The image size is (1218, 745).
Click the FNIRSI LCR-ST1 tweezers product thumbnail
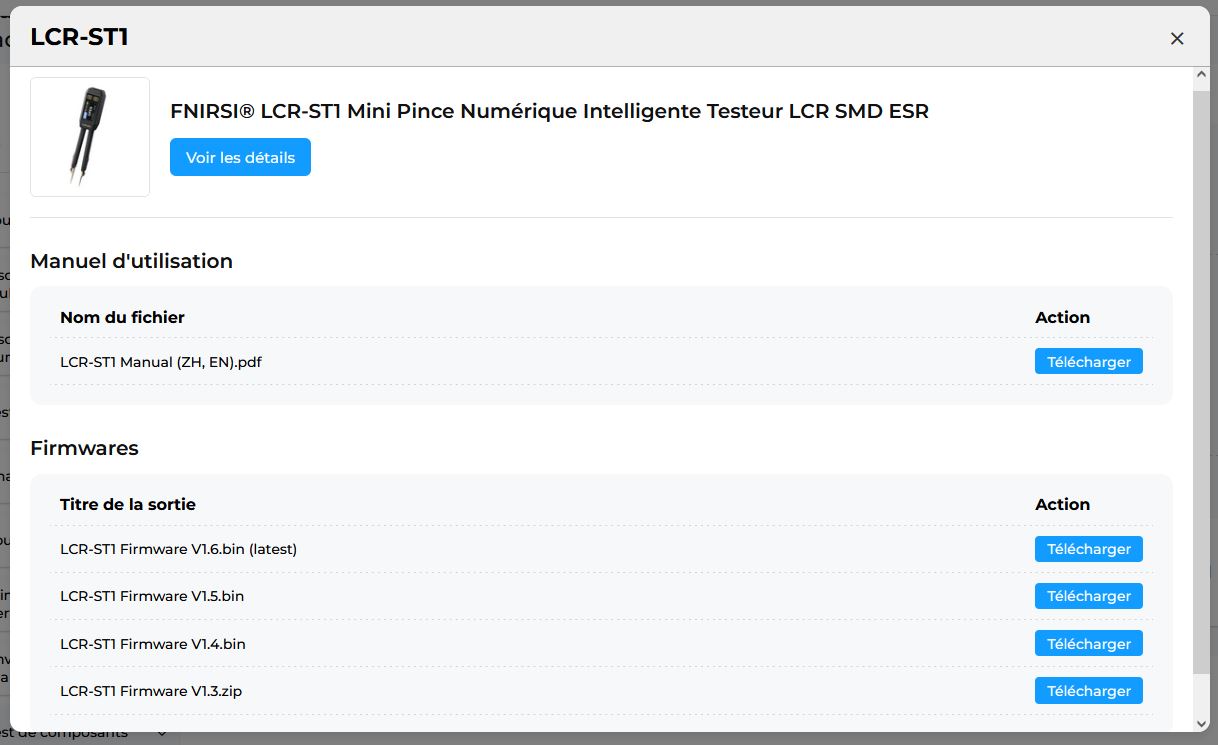click(x=90, y=137)
